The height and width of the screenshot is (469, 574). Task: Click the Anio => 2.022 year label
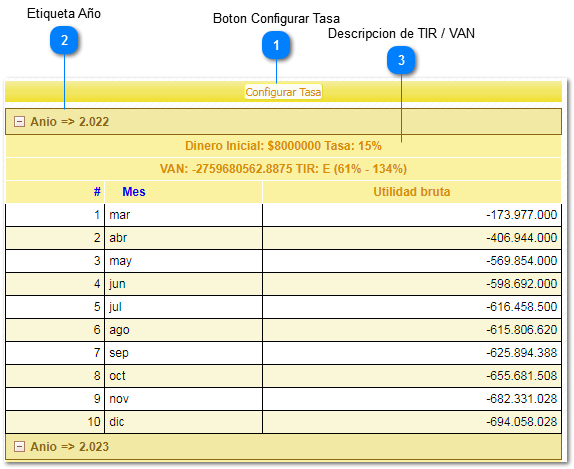pos(70,122)
